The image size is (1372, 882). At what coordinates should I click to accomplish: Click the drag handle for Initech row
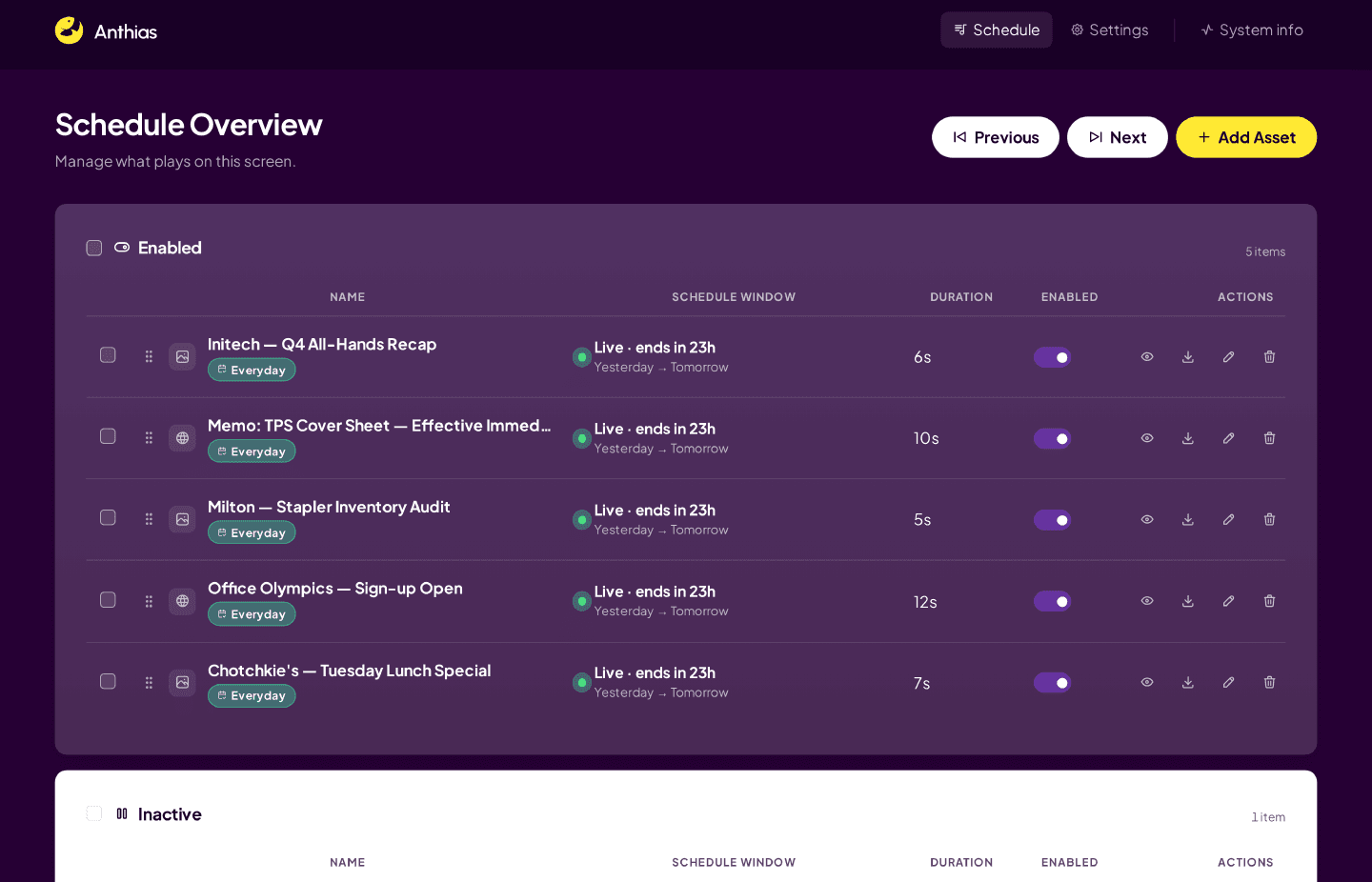point(149,356)
